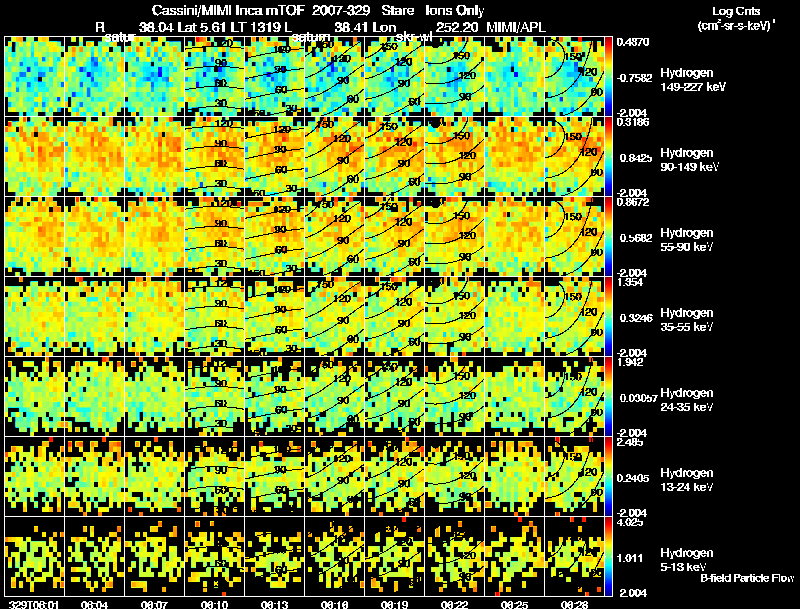This screenshot has width=800, height=609.
Task: Select the color scale value '0.8425'
Action: [x=636, y=158]
